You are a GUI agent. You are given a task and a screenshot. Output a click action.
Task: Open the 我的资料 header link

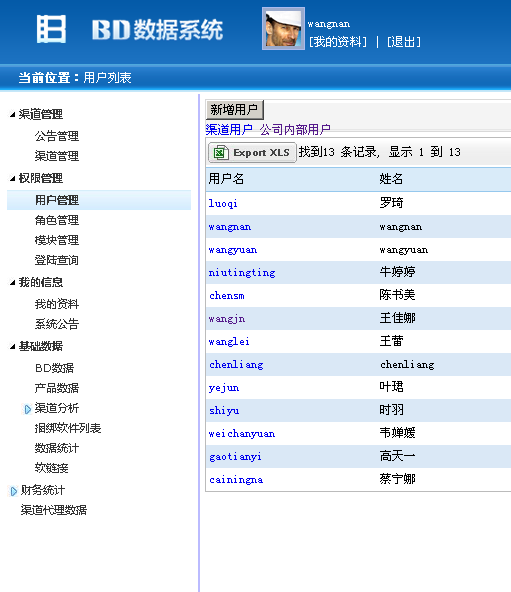pyautogui.click(x=338, y=42)
